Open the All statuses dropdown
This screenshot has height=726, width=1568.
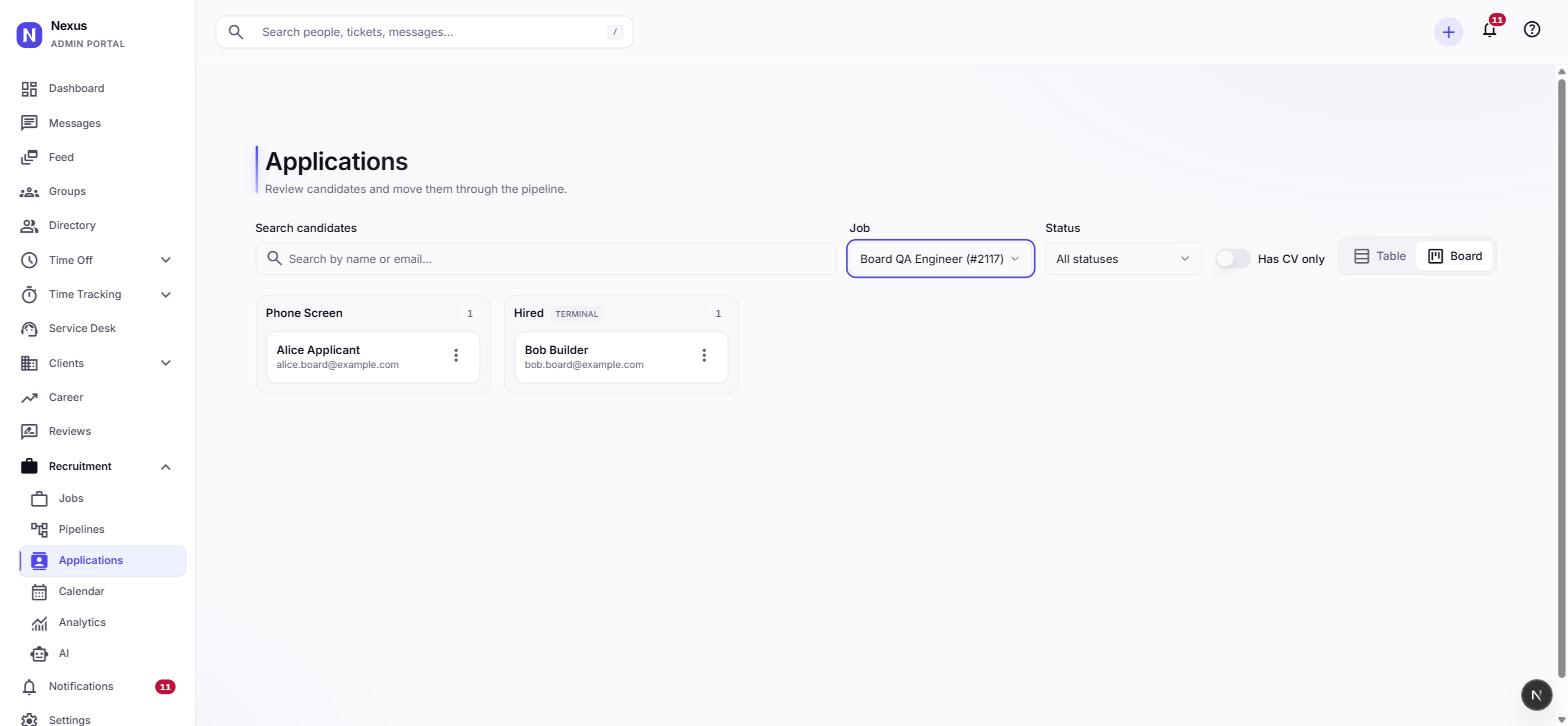point(1123,259)
